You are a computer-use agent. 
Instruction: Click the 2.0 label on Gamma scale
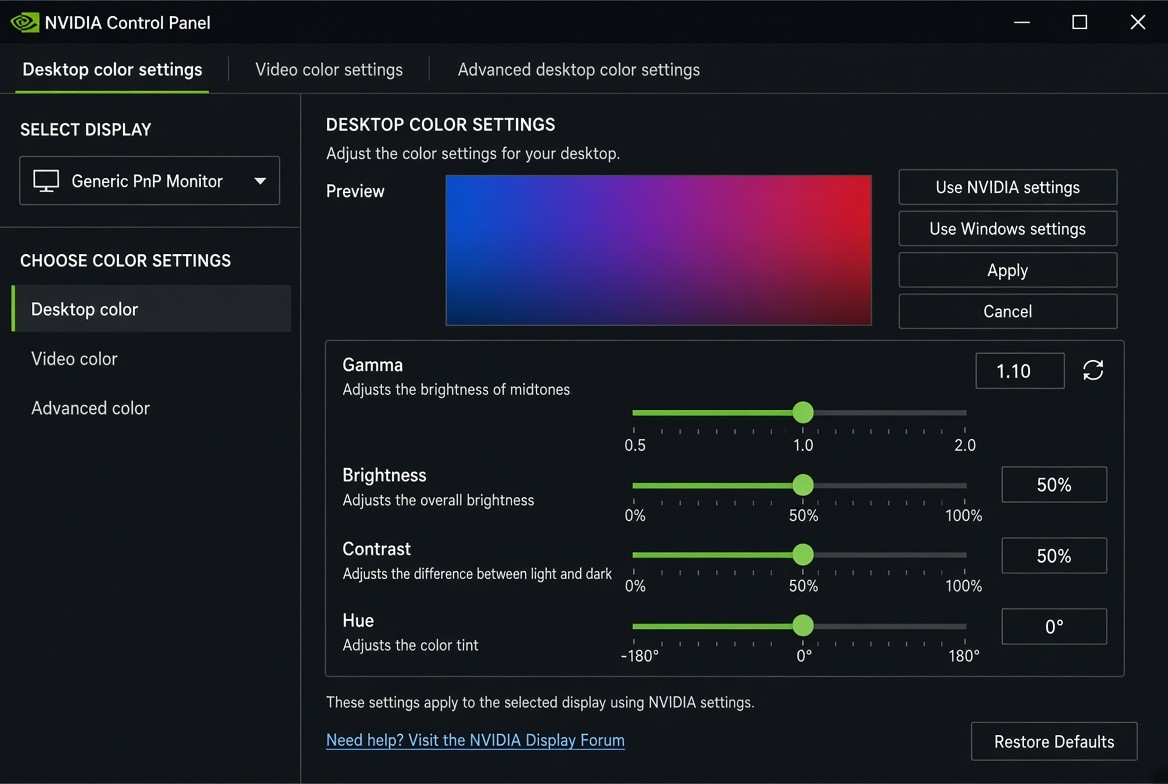tap(965, 445)
